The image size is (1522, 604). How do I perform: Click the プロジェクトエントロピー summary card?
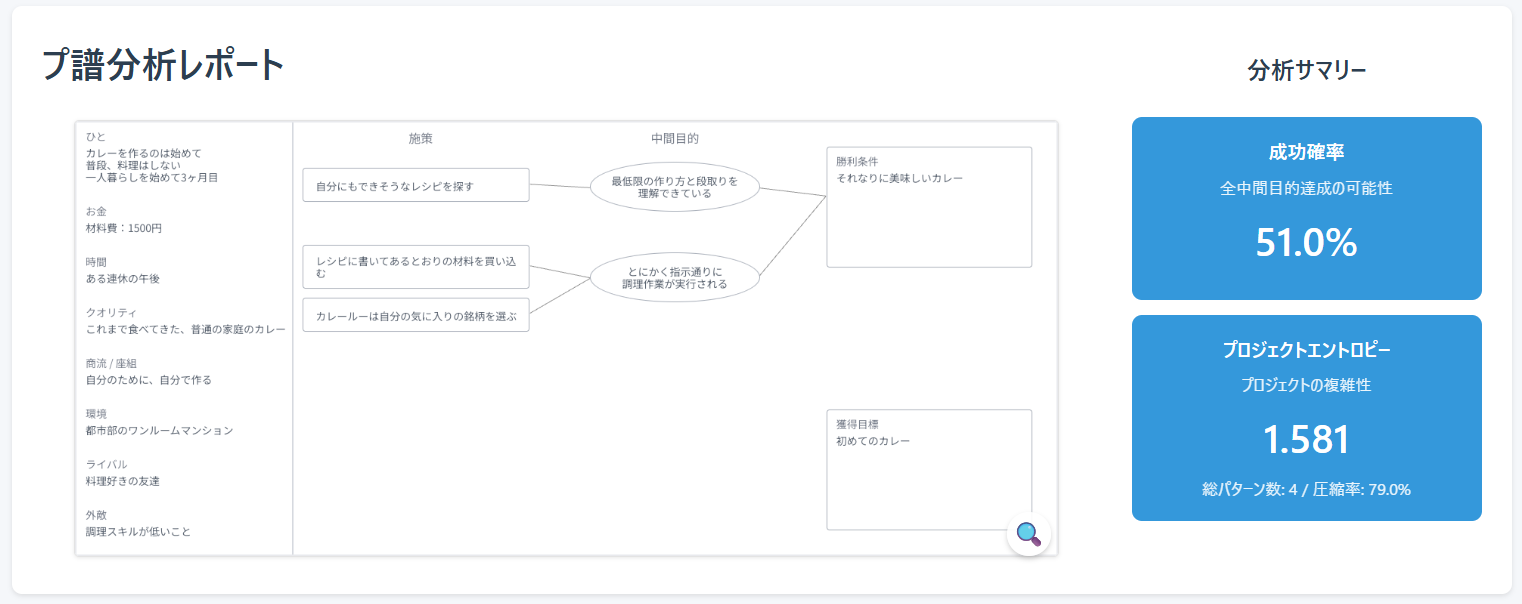[1306, 417]
